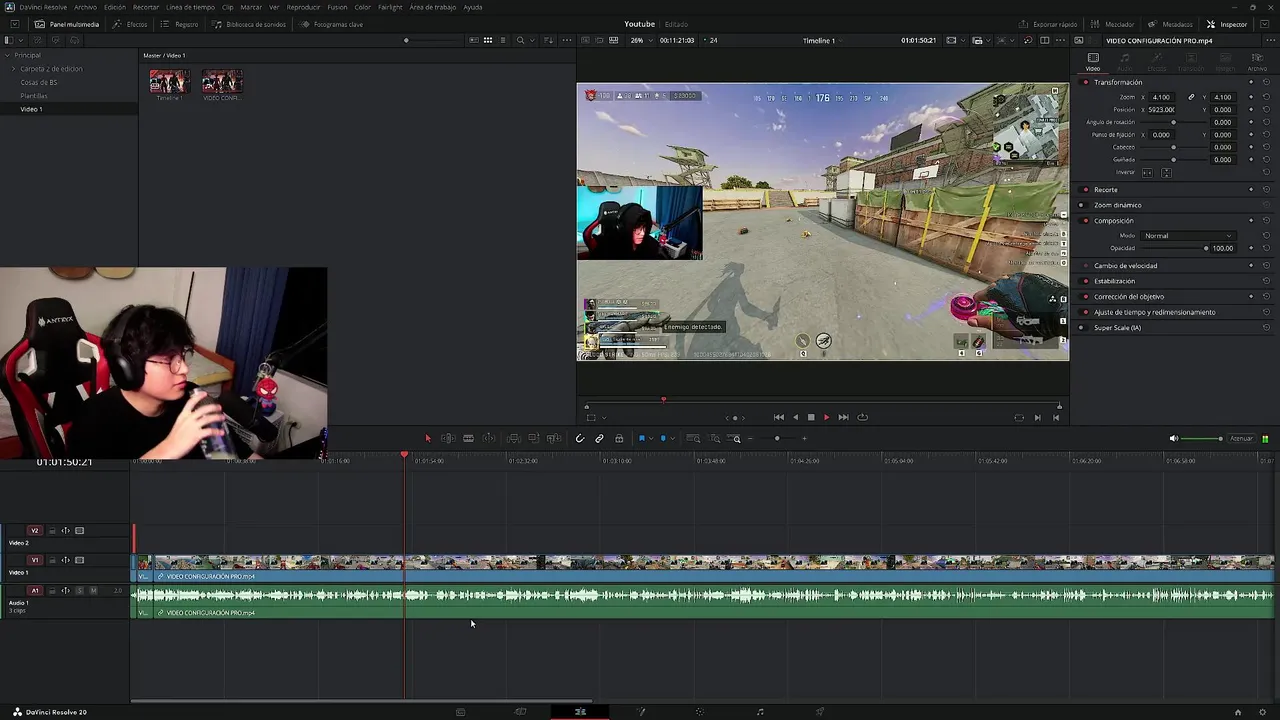
Task: Open the Fairlight menu
Action: pos(390,7)
